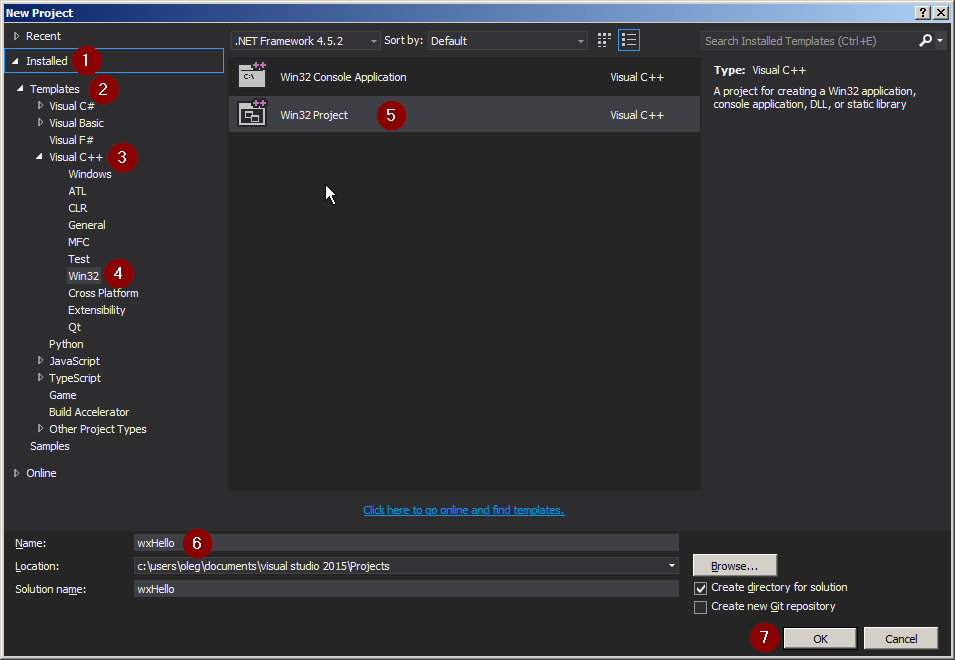The width and height of the screenshot is (955, 660).
Task: Enable Create new Git repository checkbox
Action: 700,607
